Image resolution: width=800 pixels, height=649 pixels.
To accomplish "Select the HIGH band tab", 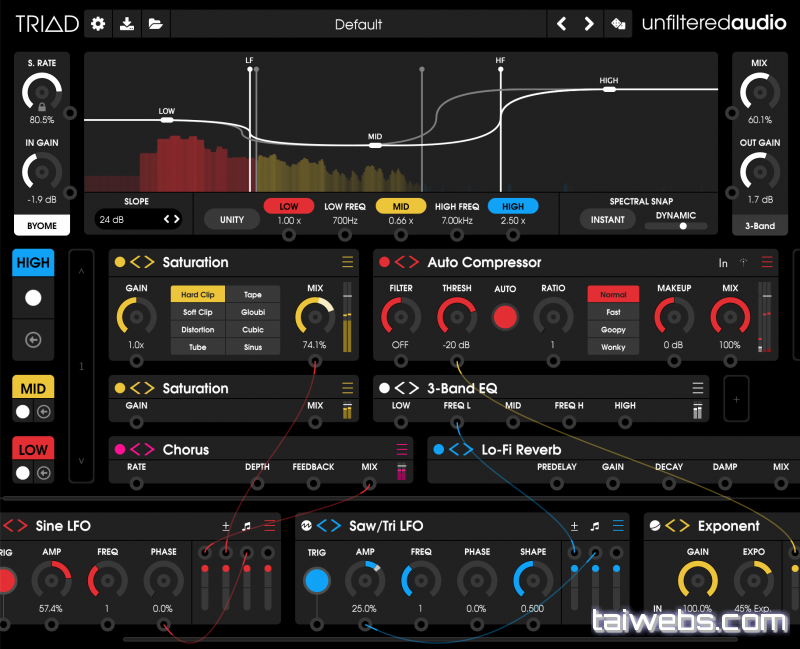I will 33,263.
